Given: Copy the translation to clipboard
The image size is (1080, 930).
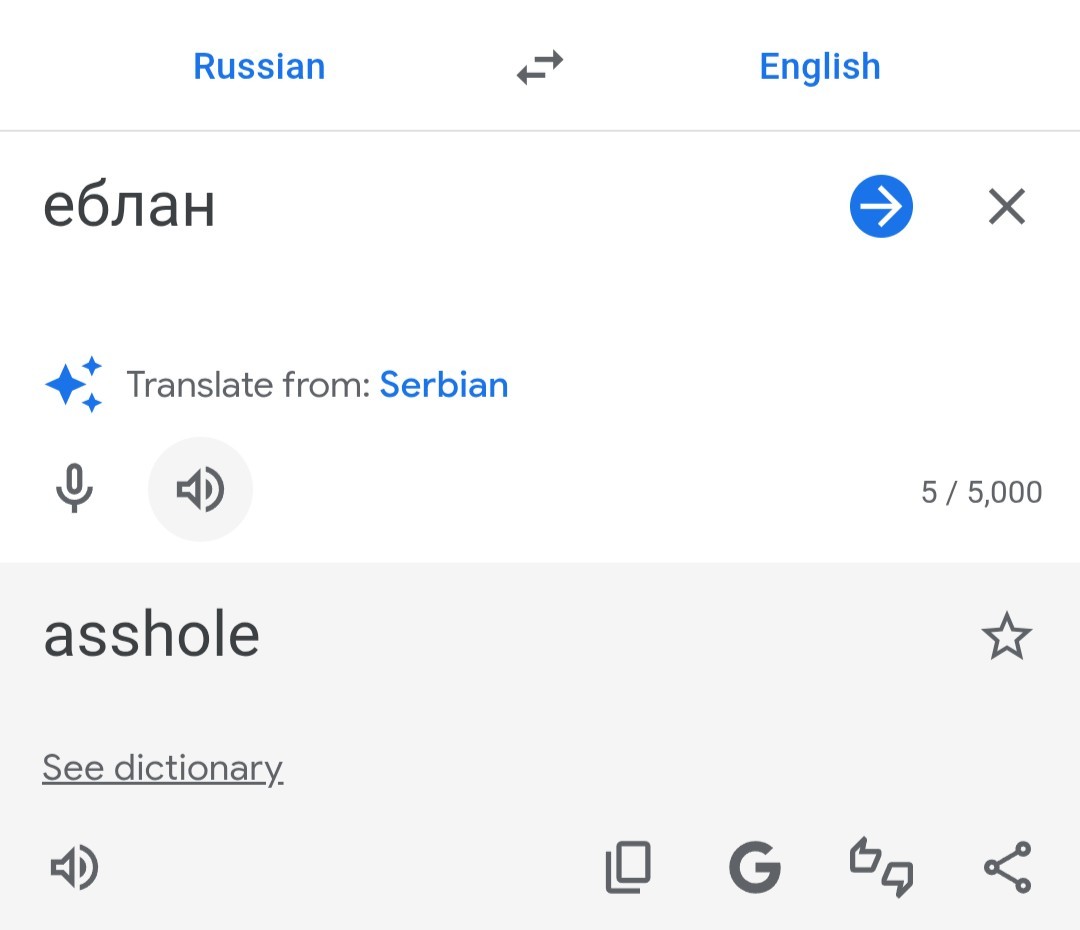Looking at the screenshot, I should pos(628,867).
